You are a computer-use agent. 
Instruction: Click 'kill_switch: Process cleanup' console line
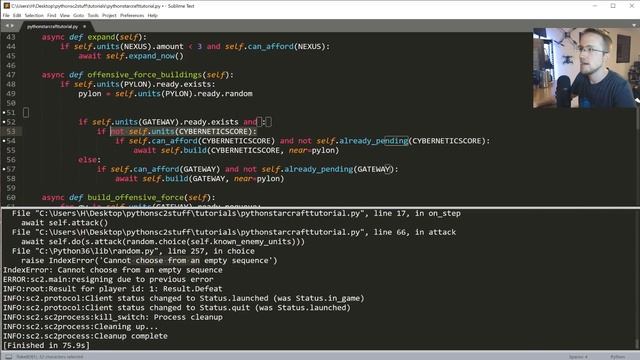click(x=113, y=317)
